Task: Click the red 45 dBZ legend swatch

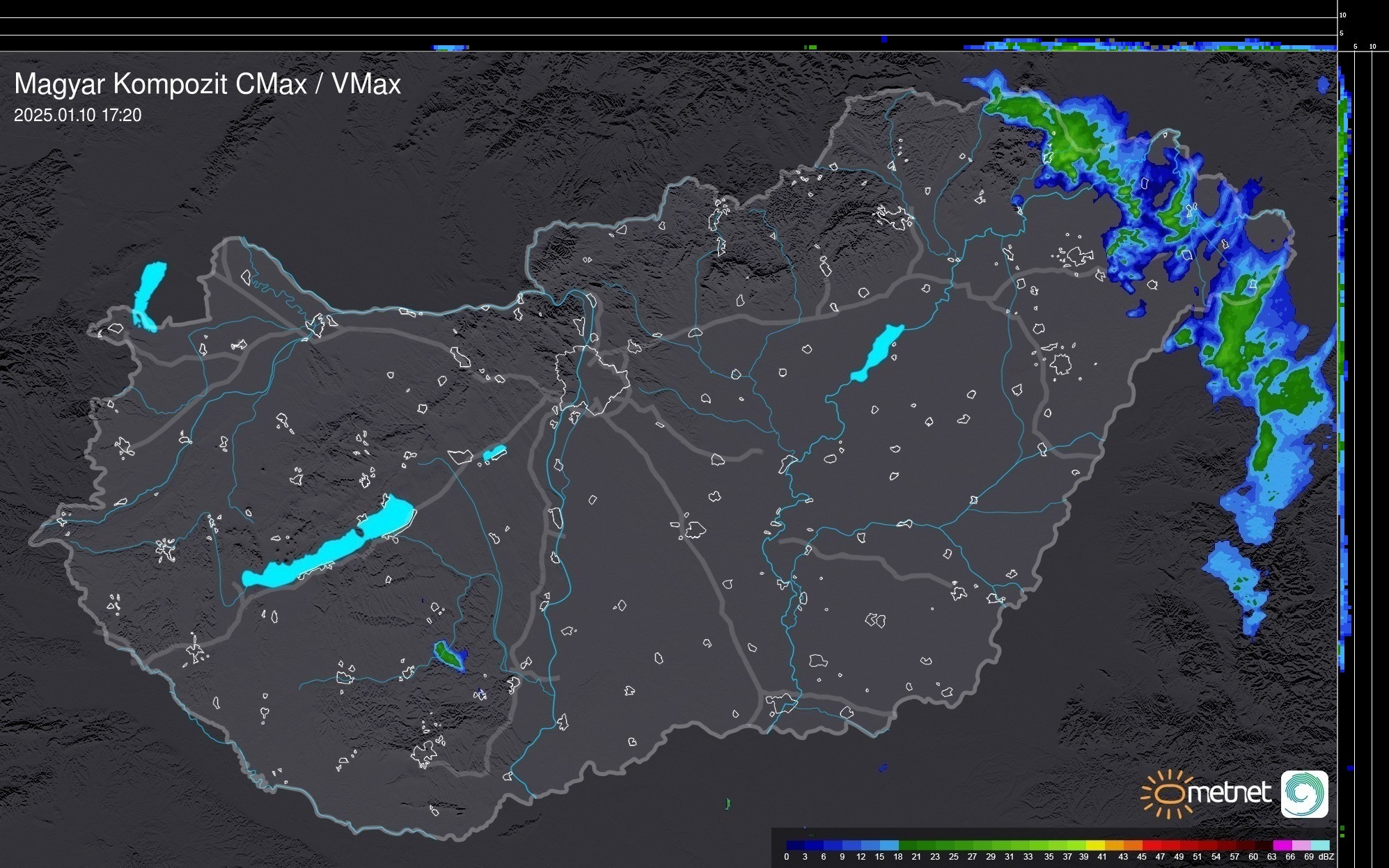Action: (x=1151, y=845)
